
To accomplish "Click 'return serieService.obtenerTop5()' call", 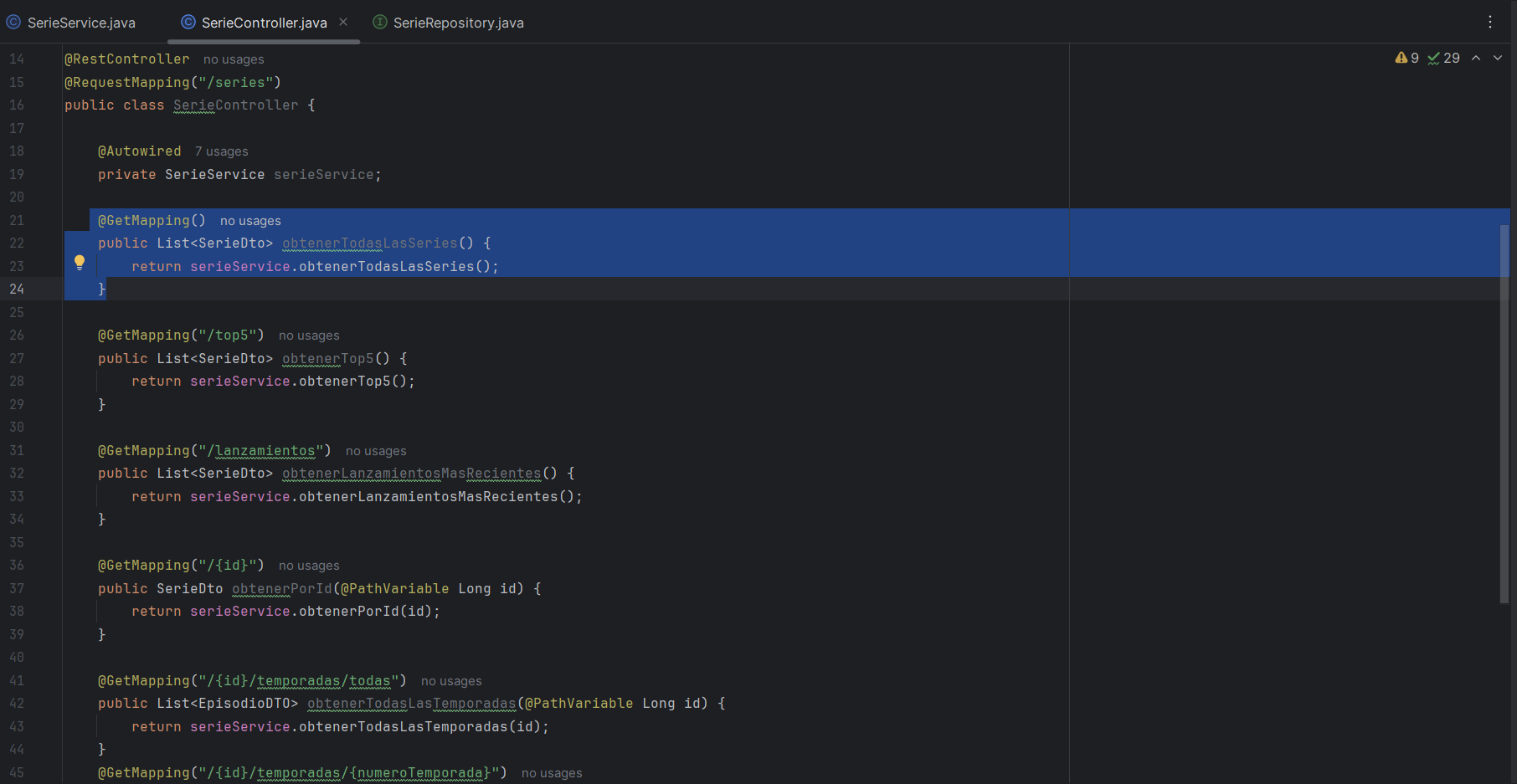I will pos(273,381).
